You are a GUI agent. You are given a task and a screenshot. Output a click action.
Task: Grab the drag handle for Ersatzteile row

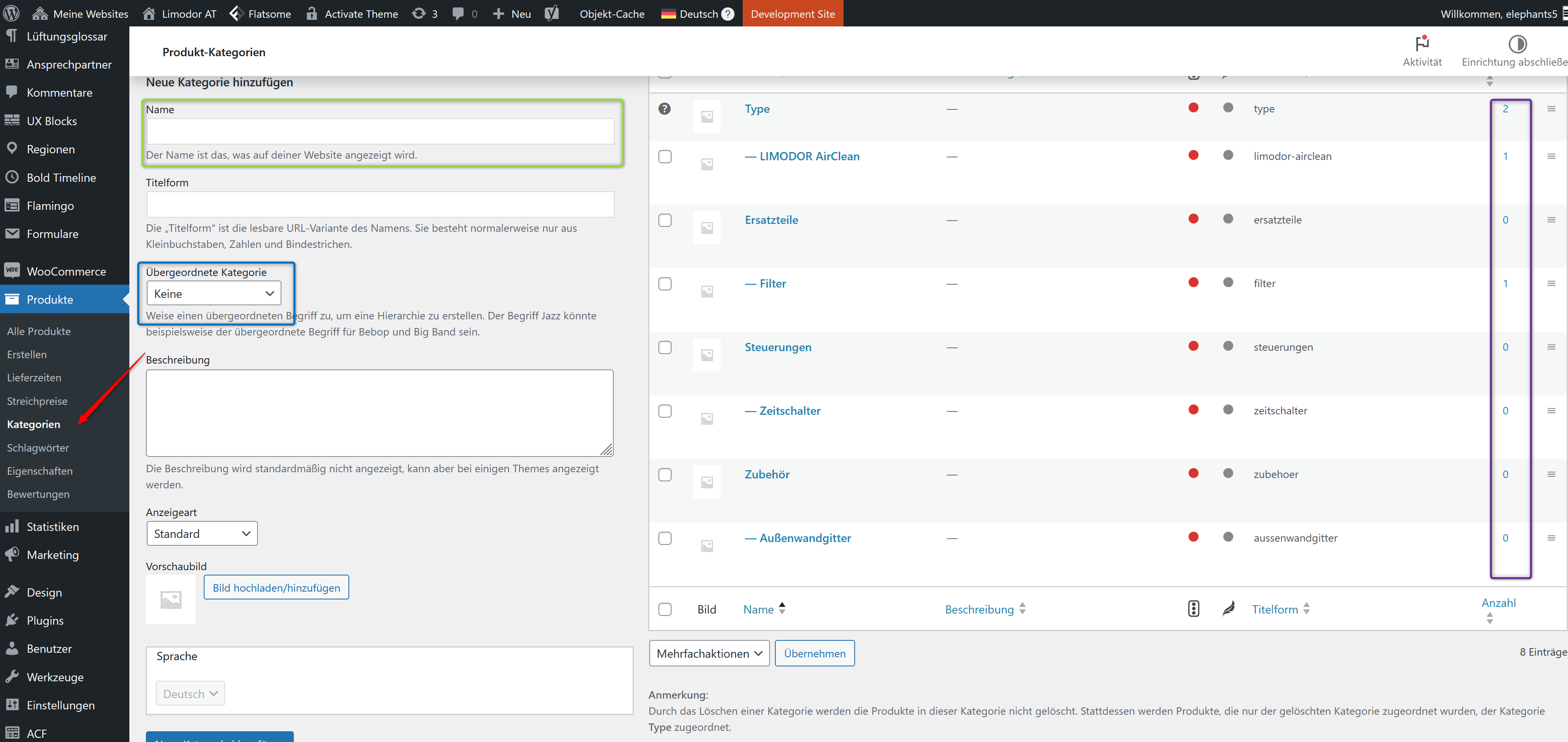click(1551, 220)
